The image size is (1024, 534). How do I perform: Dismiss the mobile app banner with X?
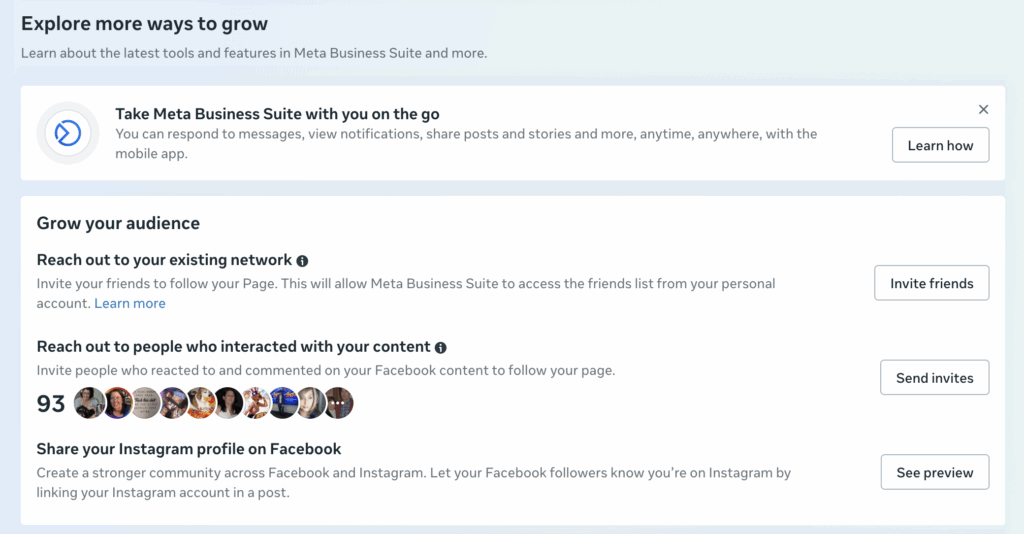click(x=983, y=110)
